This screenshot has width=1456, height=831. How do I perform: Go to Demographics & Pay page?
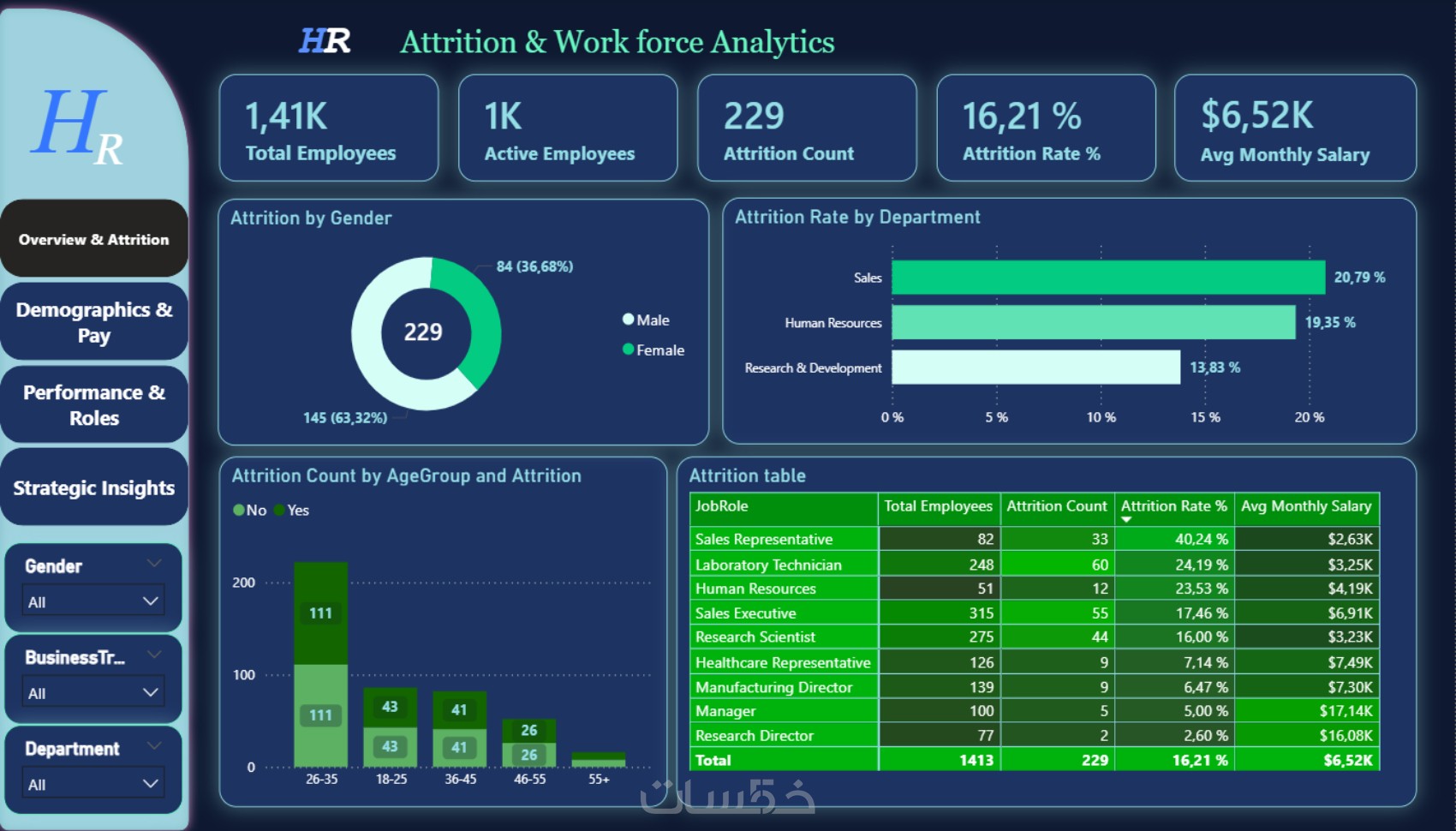click(94, 322)
